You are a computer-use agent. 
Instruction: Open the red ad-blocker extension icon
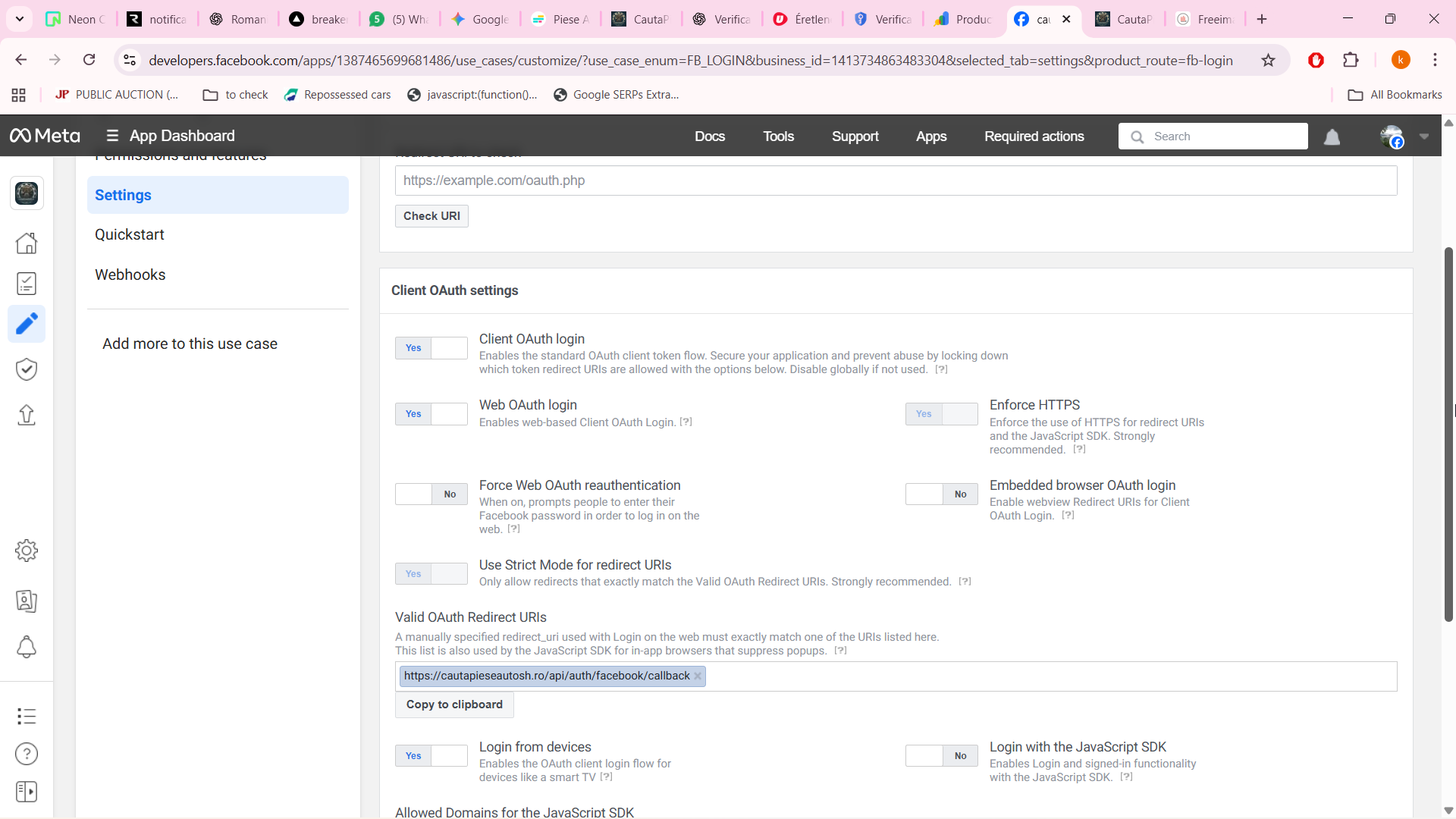(1316, 60)
